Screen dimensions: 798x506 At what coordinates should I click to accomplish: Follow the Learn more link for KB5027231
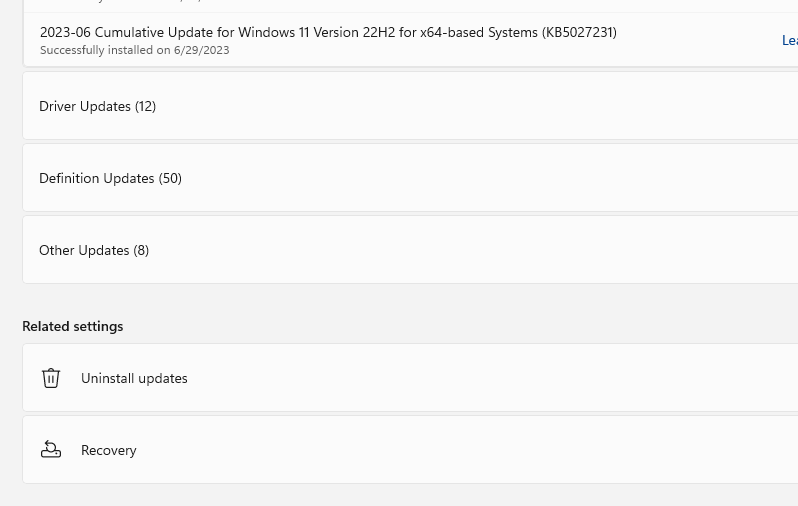coord(789,40)
